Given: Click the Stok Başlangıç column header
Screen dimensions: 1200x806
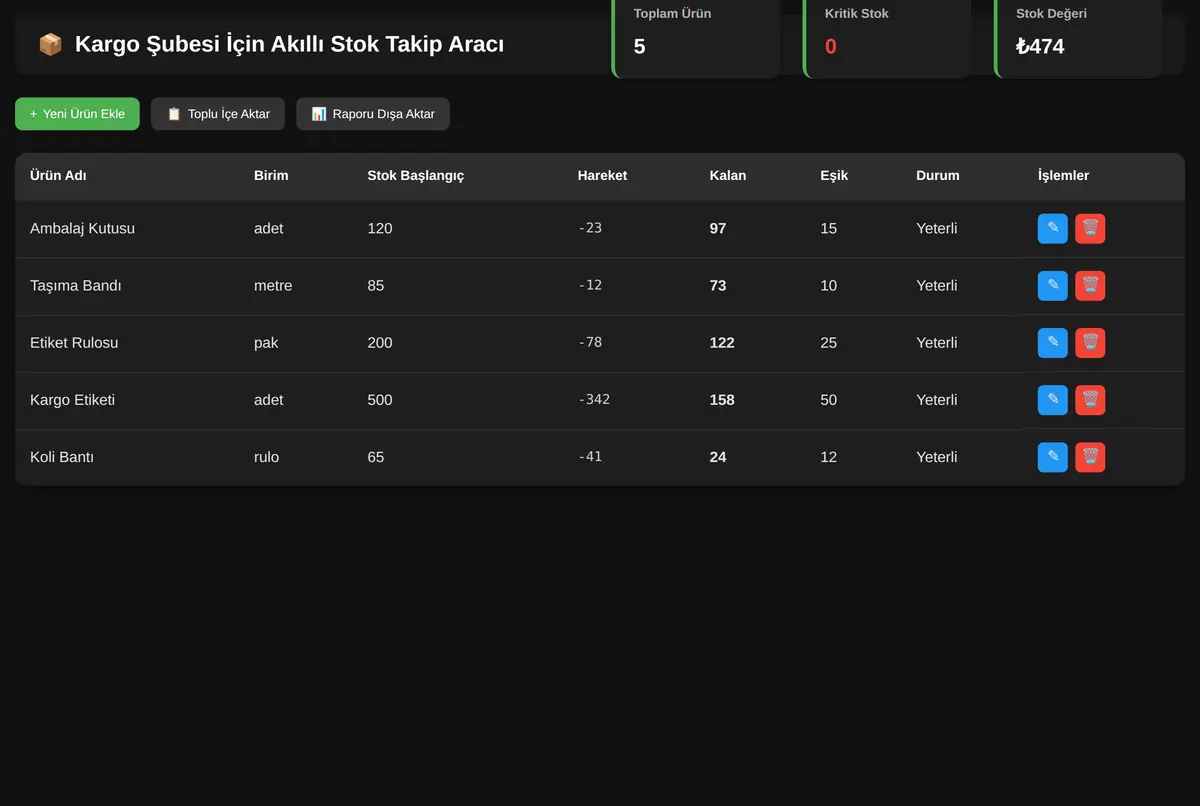Looking at the screenshot, I should pos(416,176).
